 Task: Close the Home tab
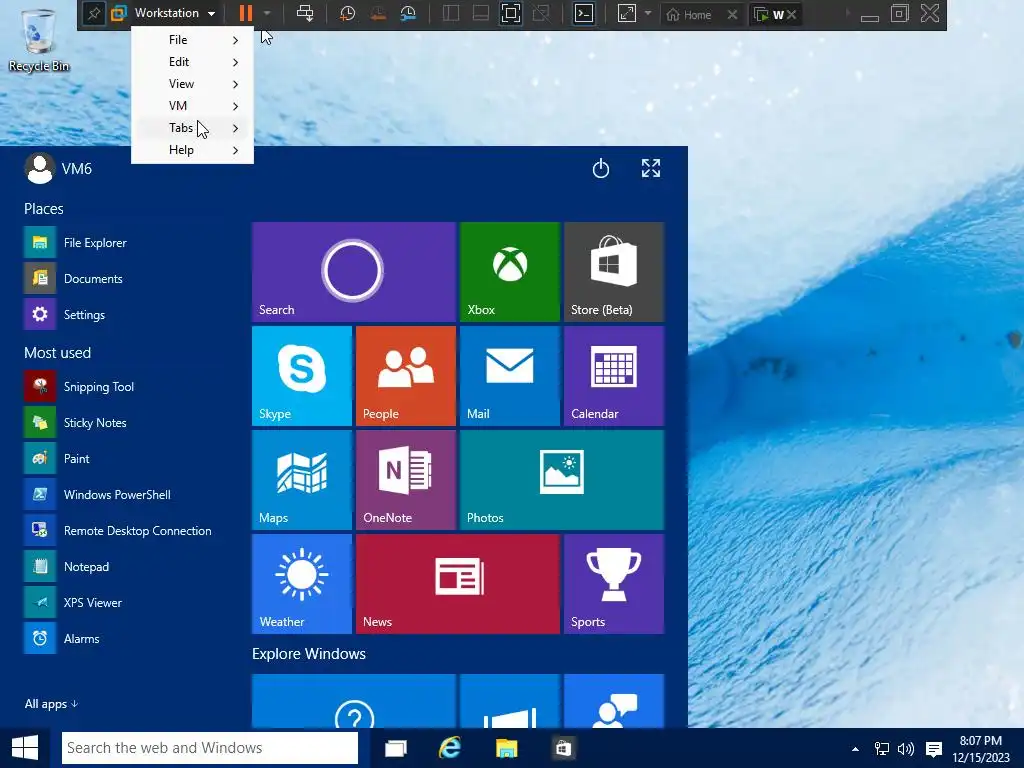pos(732,14)
